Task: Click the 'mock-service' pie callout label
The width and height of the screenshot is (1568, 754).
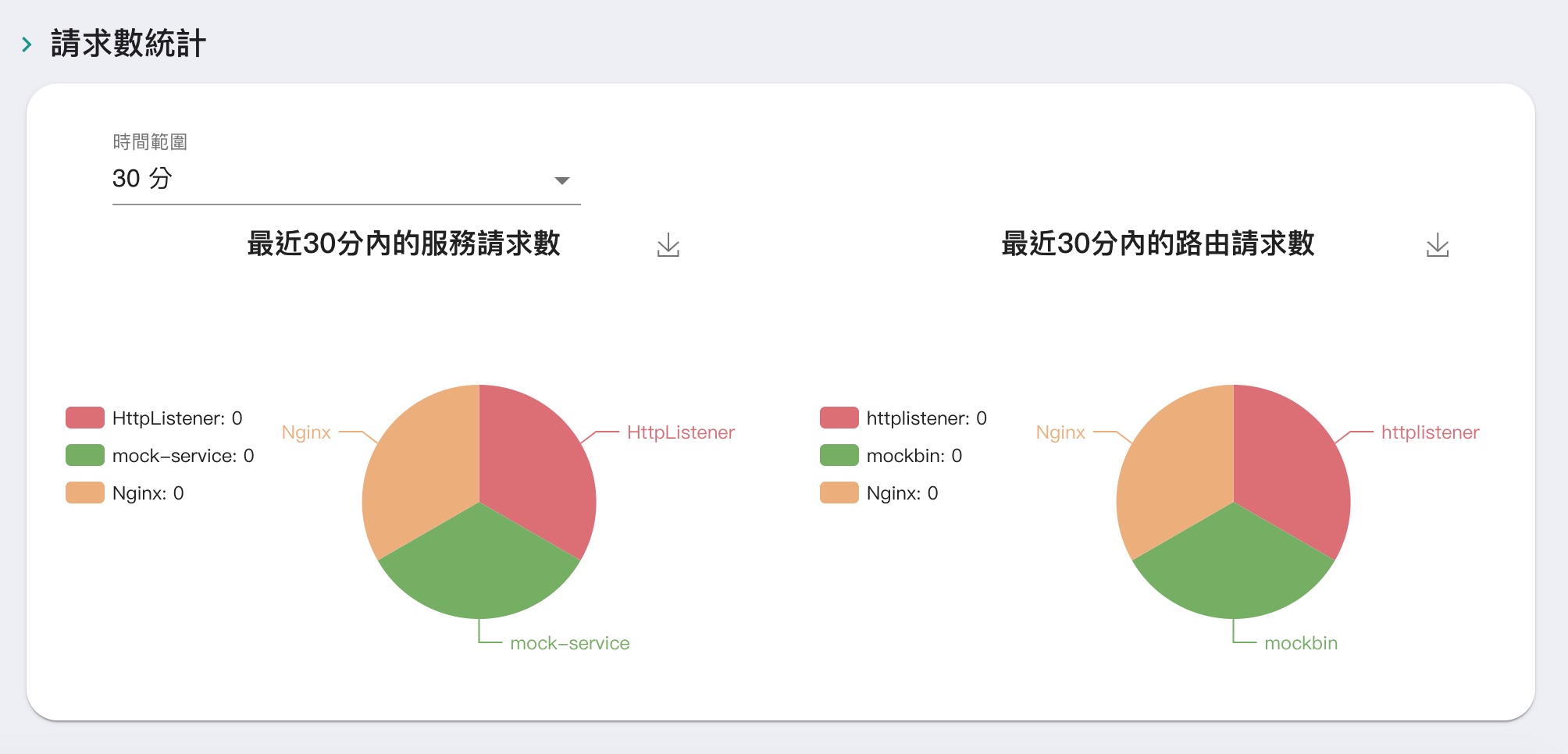Action: click(x=570, y=643)
